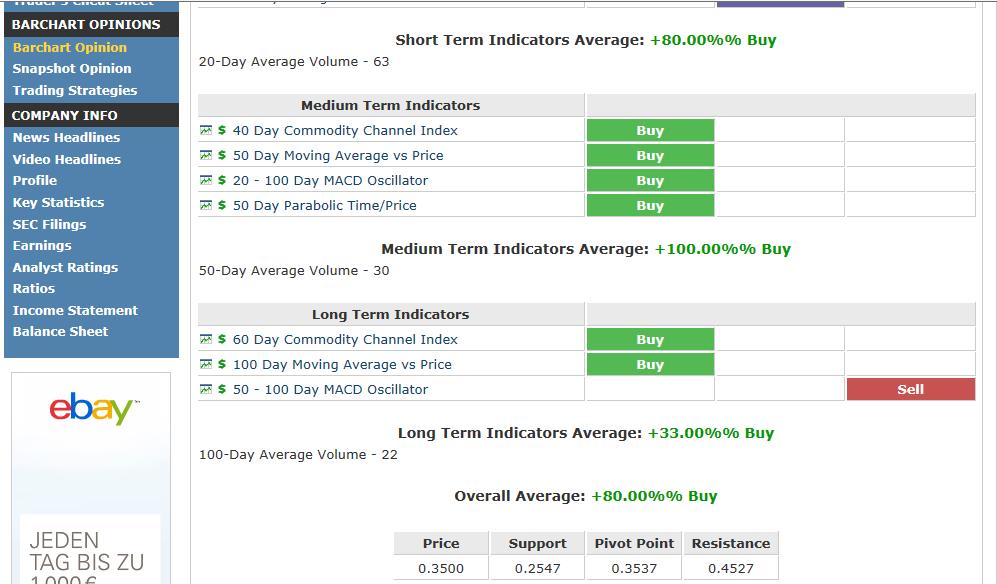
Task: Open the 50 Day Parabolic Time/Price link
Action: pos(324,205)
